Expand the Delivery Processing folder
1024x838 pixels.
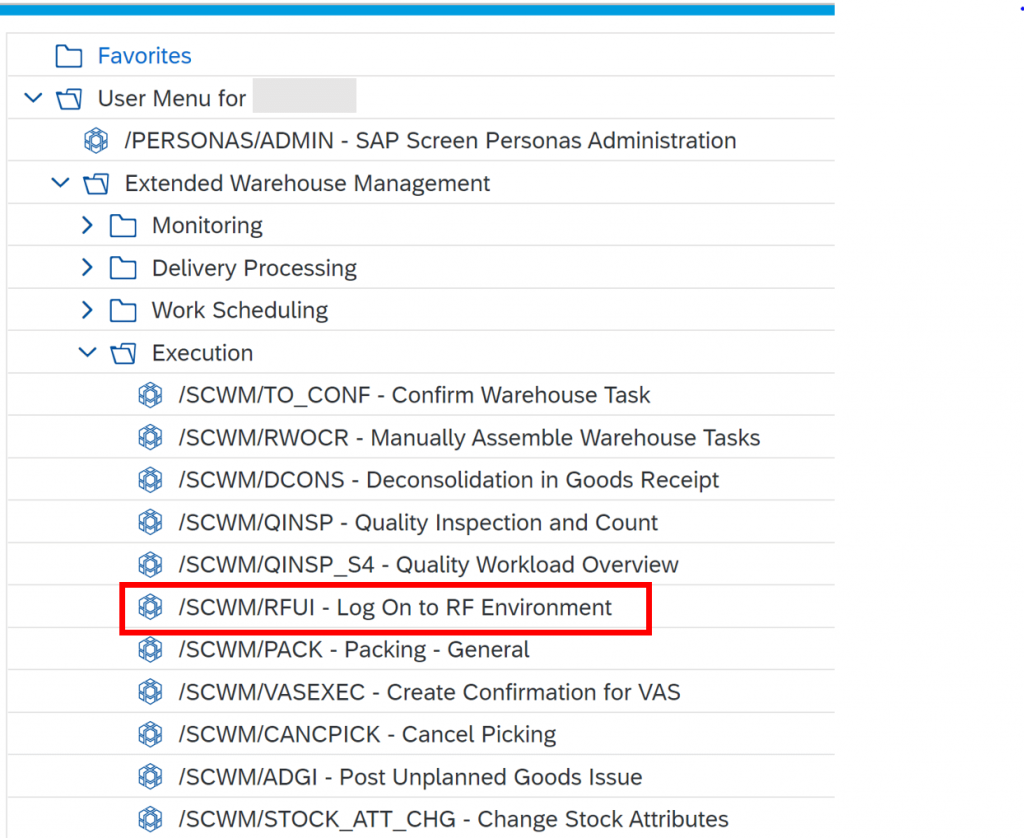pos(88,268)
